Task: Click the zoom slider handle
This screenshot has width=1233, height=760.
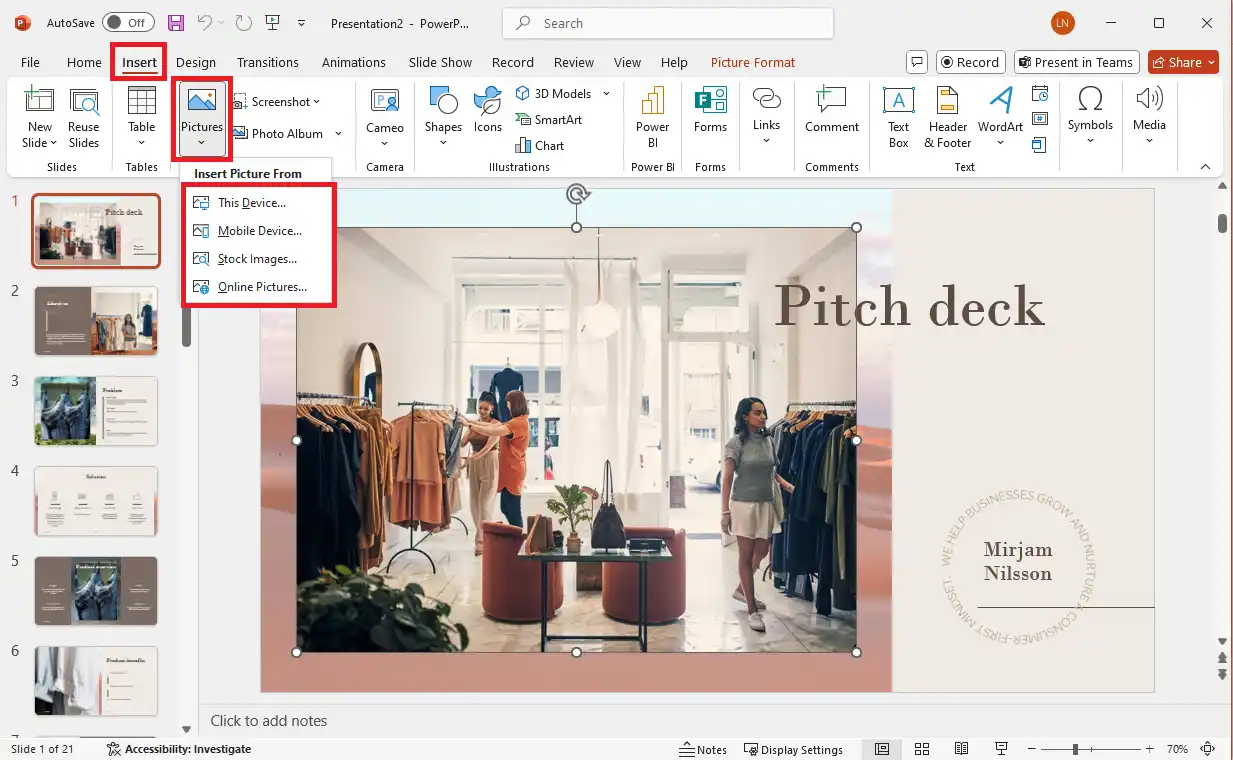Action: (1075, 749)
